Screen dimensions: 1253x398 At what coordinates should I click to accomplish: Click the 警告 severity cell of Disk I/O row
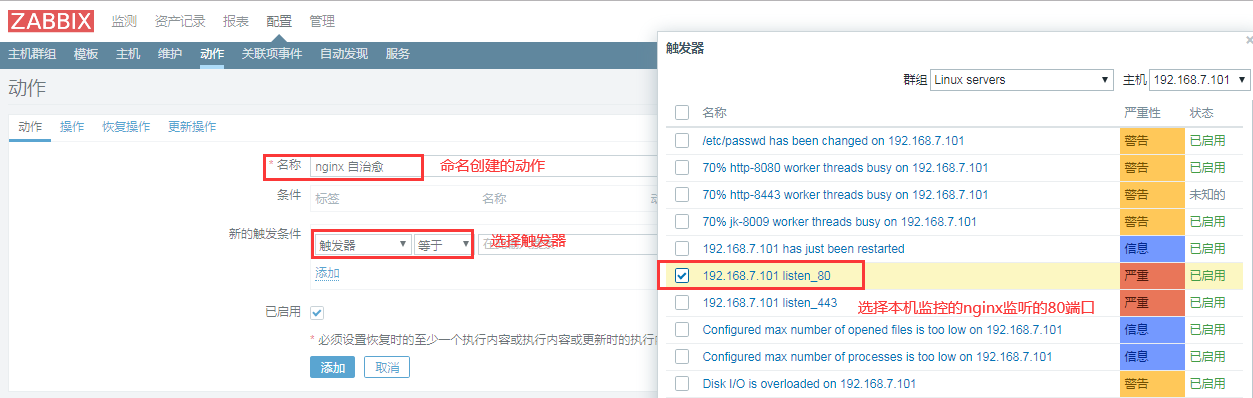point(1151,383)
